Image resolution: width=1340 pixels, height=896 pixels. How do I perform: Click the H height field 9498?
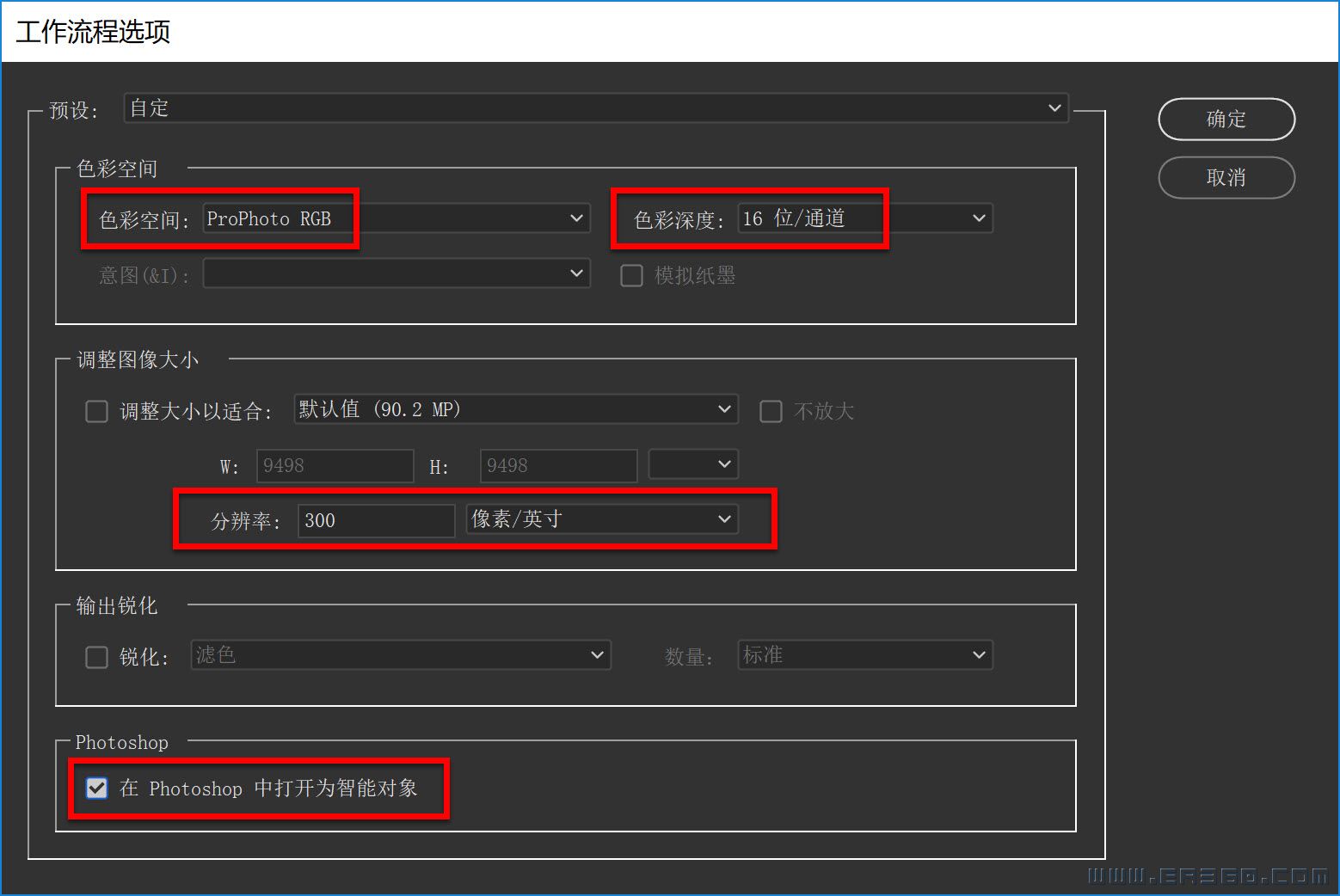click(x=558, y=465)
